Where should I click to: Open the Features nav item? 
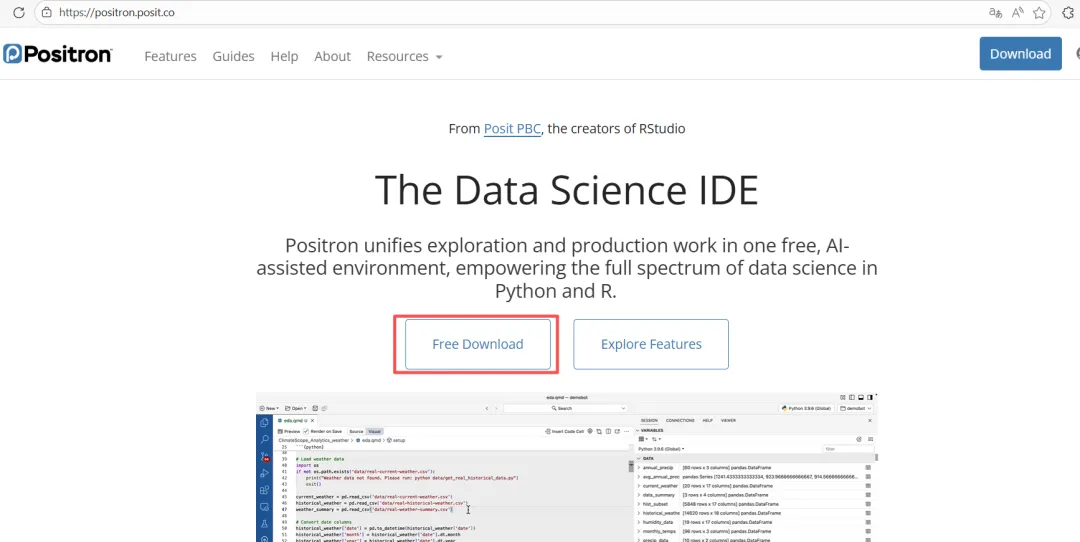(x=170, y=56)
